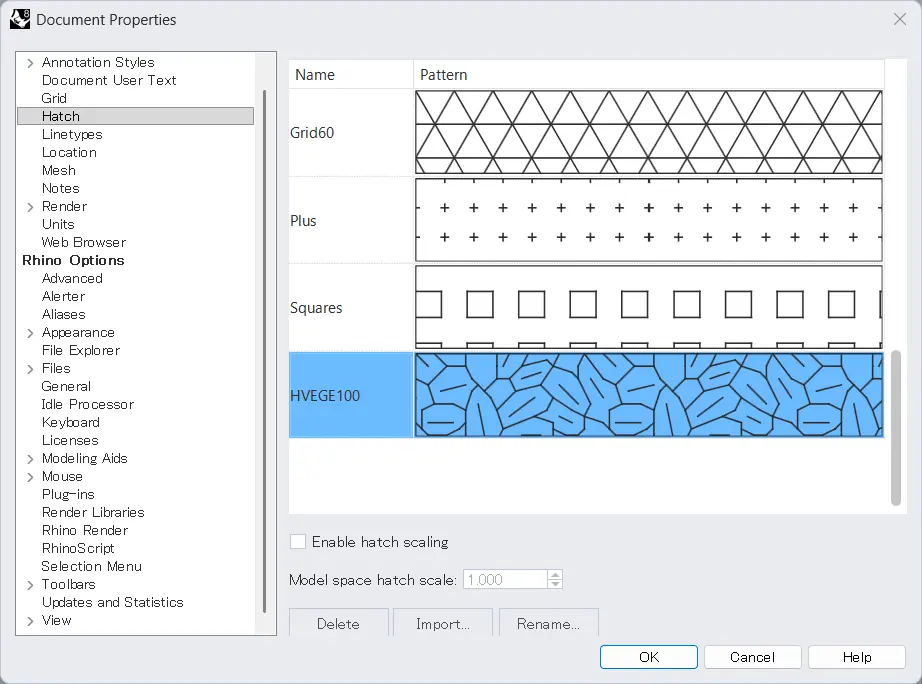Confirm with the OK button
Viewport: 922px width, 684px height.
649,657
